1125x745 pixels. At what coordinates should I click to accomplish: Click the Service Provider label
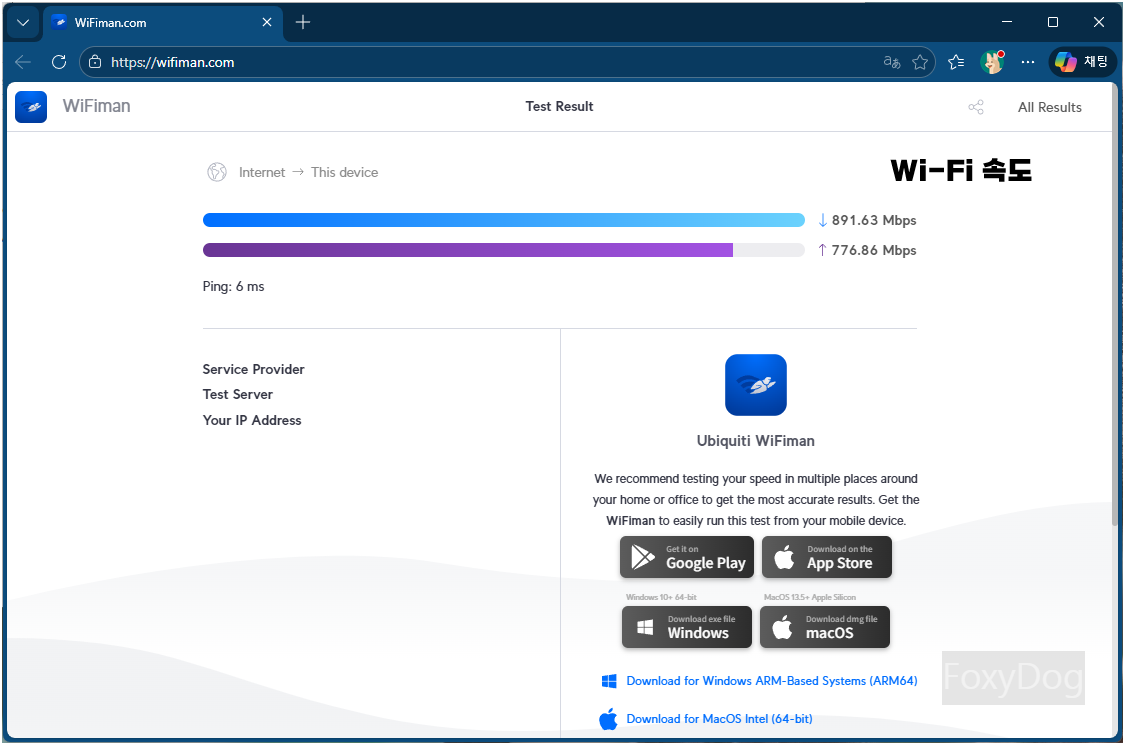(253, 369)
